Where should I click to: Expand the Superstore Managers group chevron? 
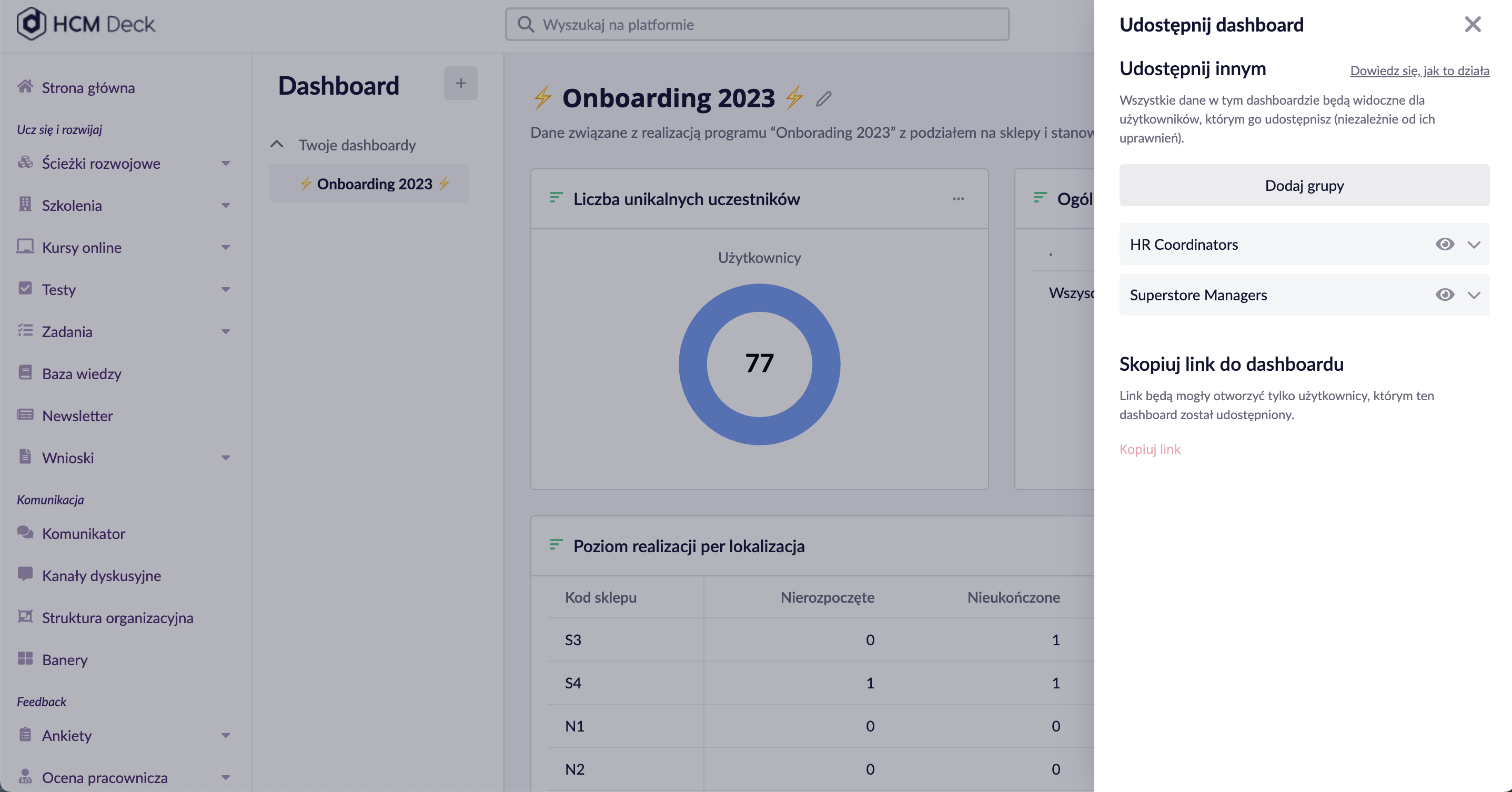(1473, 295)
